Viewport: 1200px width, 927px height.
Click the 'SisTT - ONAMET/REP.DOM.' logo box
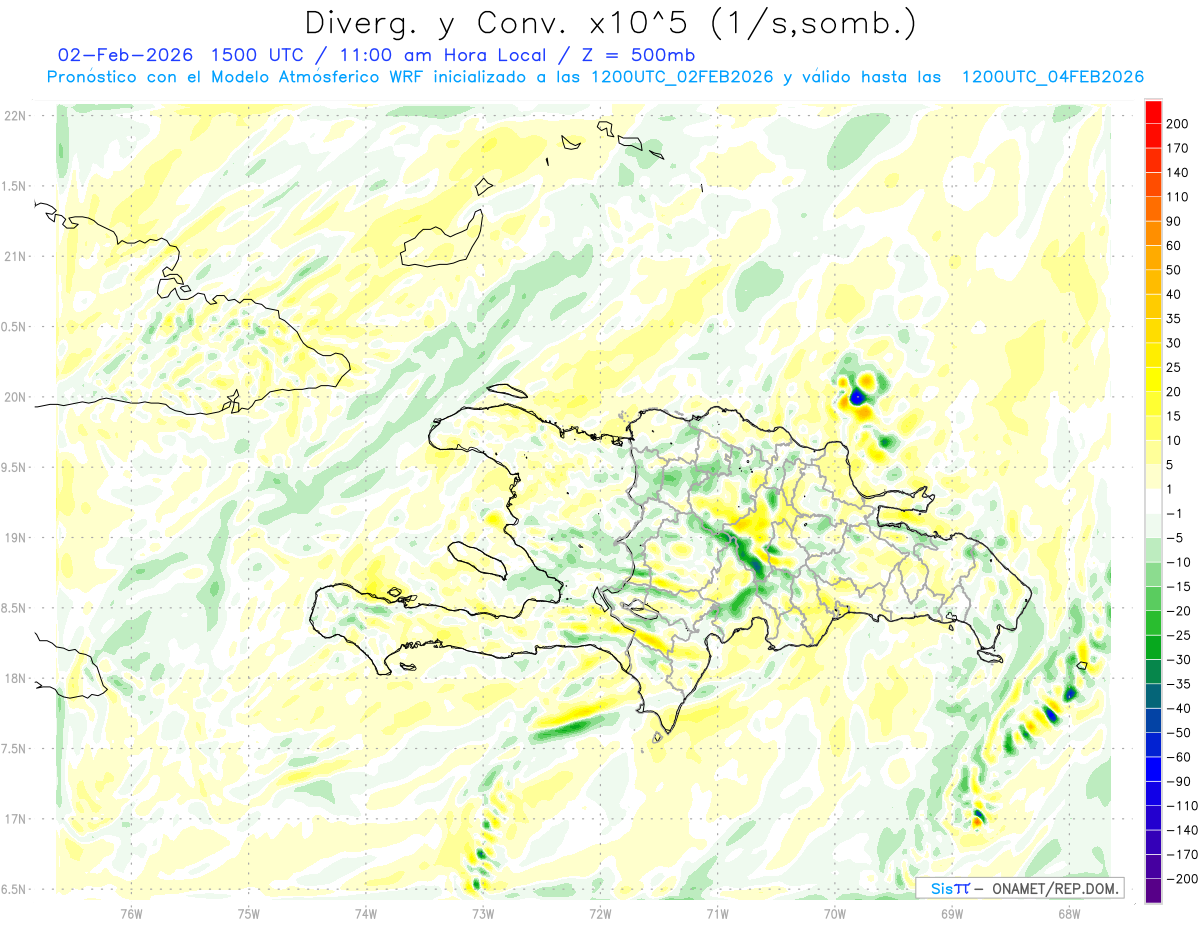coord(1019,888)
